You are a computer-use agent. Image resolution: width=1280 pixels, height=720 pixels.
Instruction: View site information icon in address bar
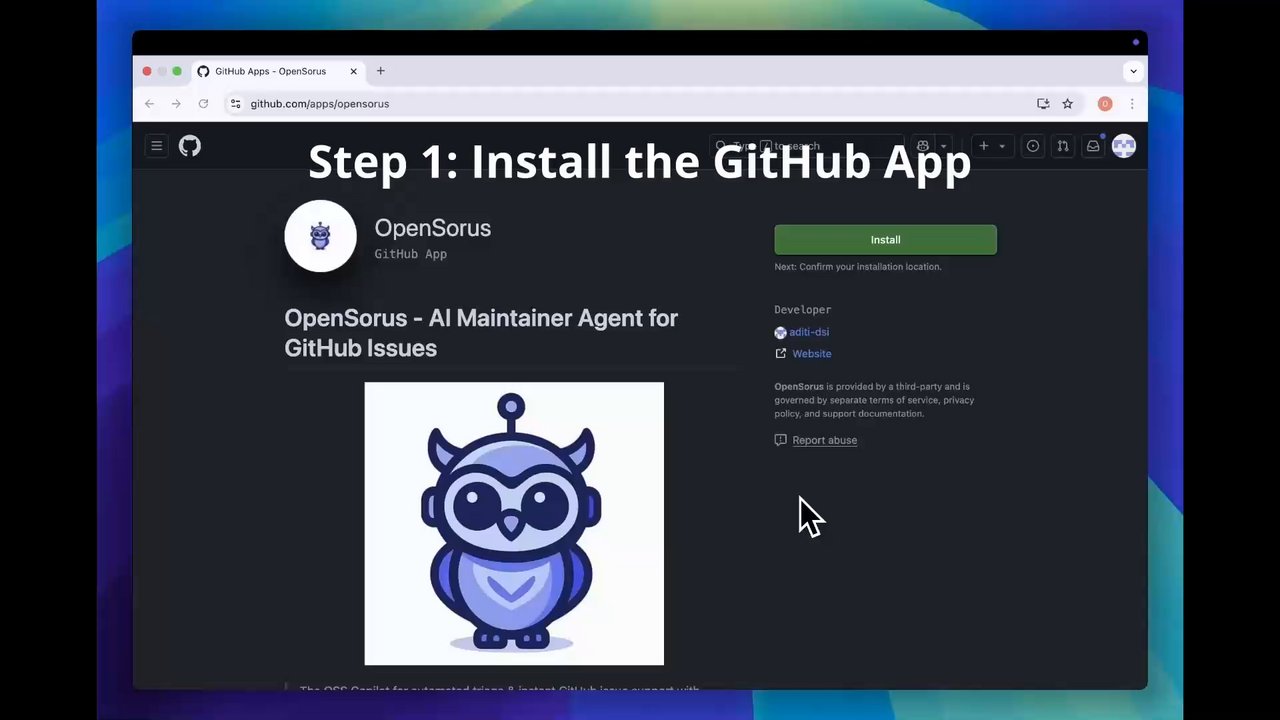(x=235, y=104)
